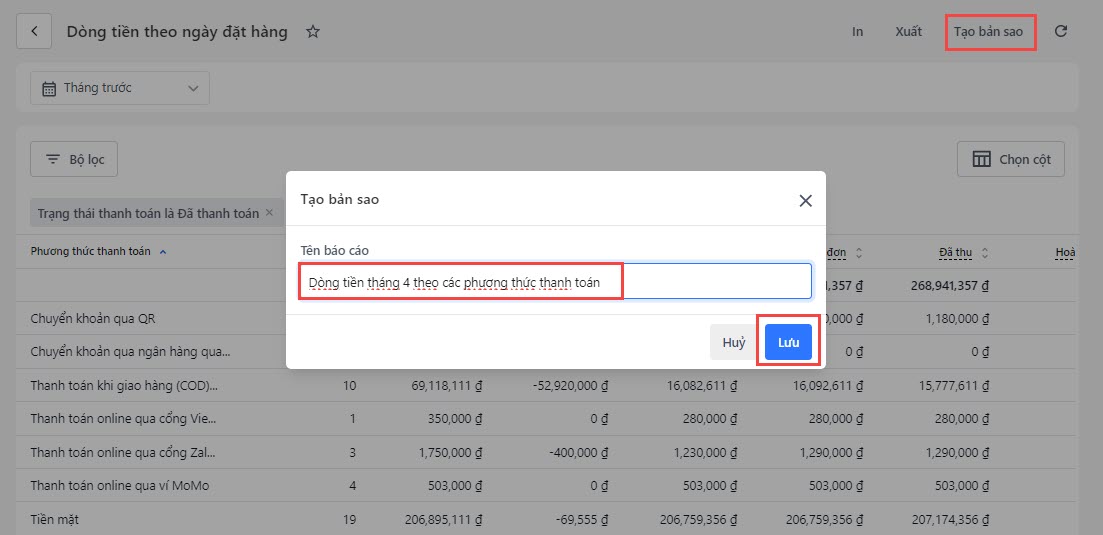Sort by Phương thức thanh toán arrow
1103x535 pixels.
pyautogui.click(x=163, y=252)
